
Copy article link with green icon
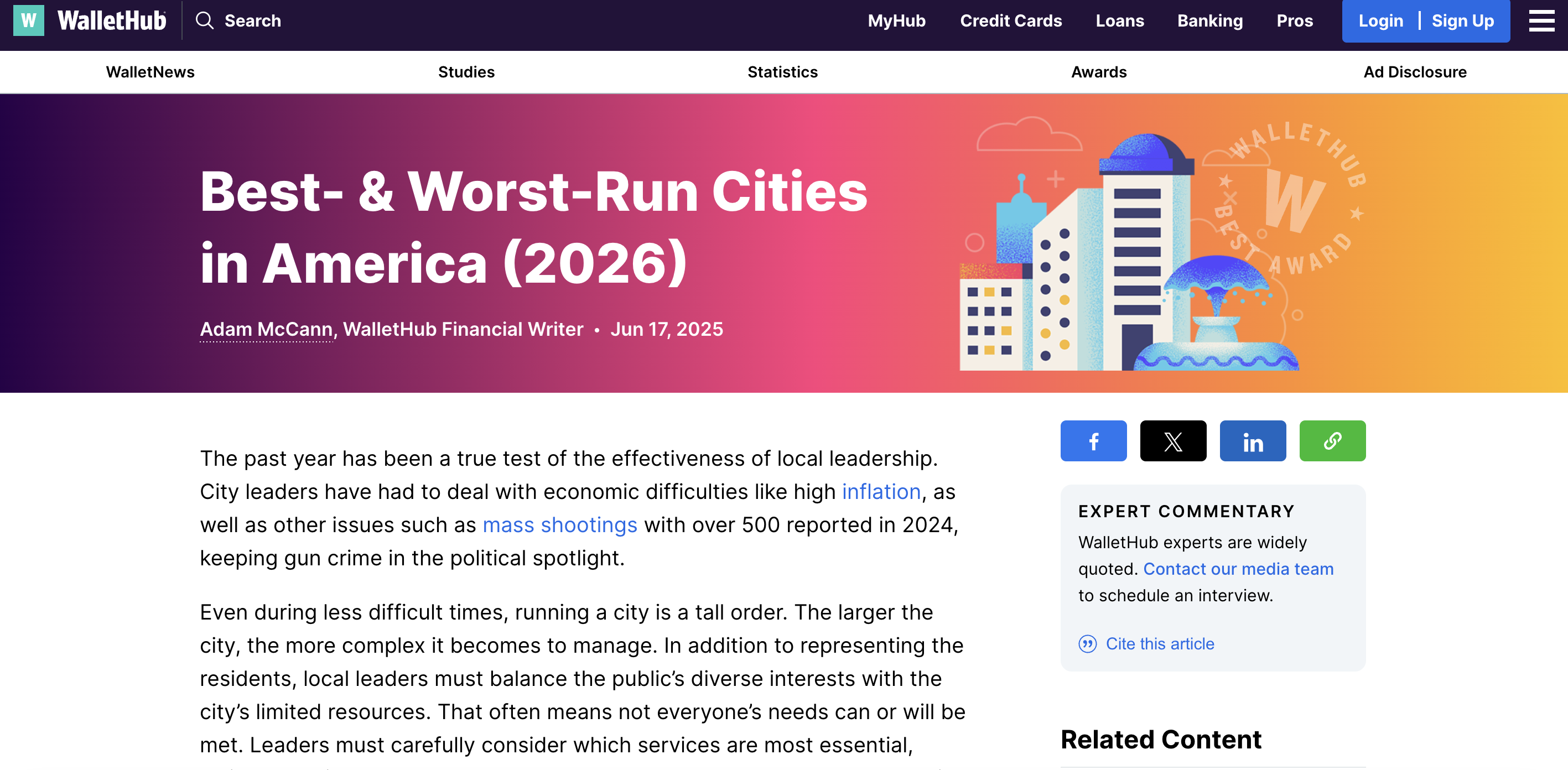(1332, 441)
